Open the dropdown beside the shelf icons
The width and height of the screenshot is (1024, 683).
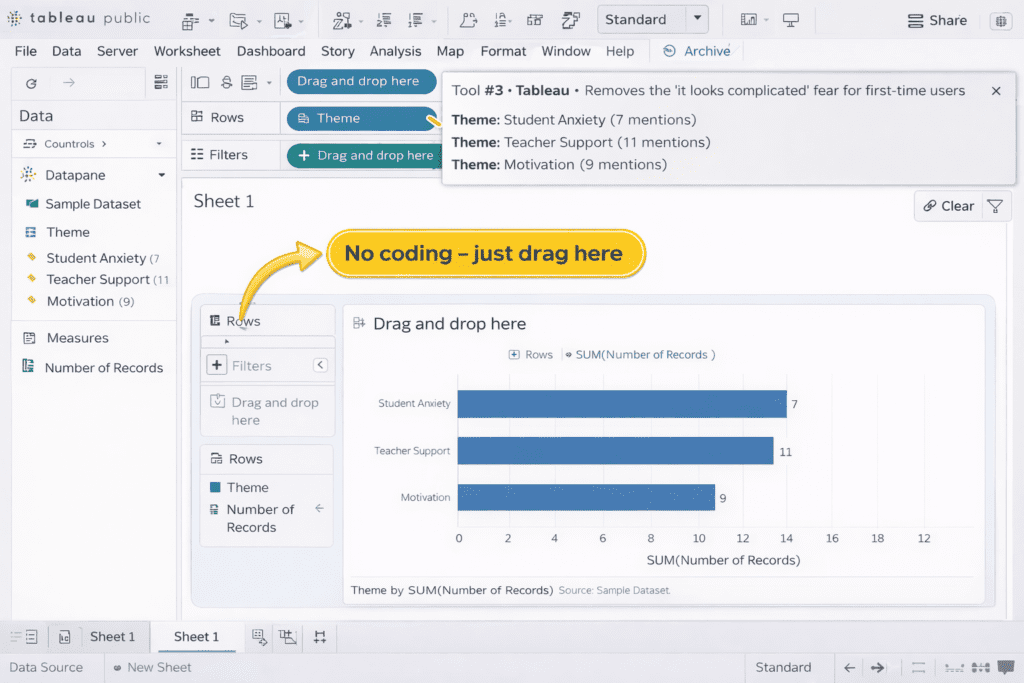click(269, 83)
